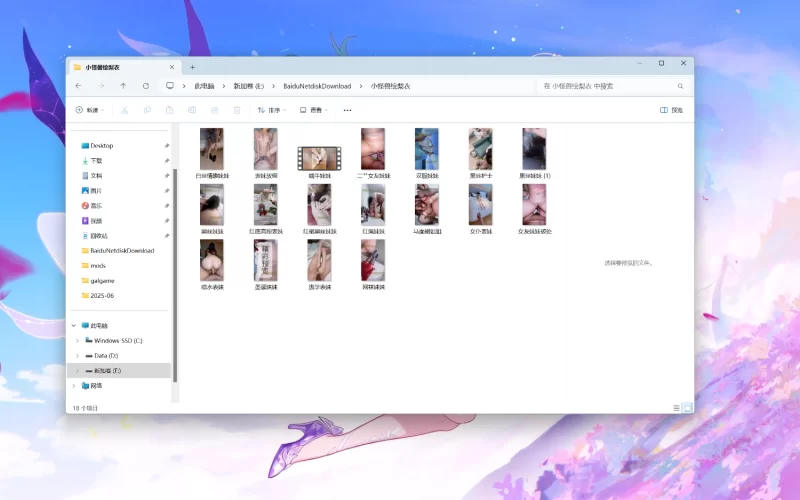800x500 pixels.
Task: Click pin icon beside 视频
Action: (x=166, y=221)
